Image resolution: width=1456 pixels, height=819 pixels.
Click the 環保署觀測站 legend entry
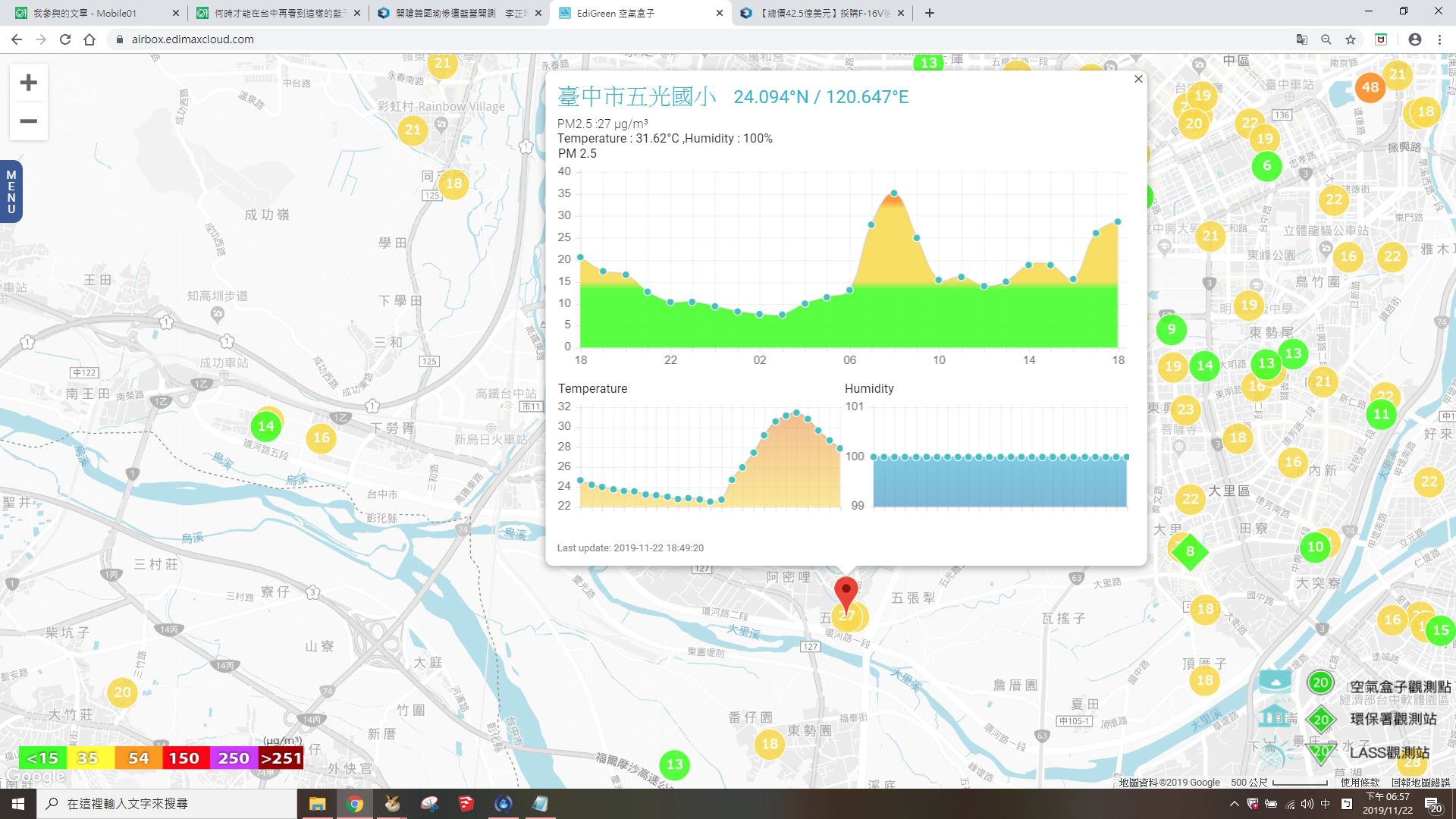click(x=1372, y=719)
